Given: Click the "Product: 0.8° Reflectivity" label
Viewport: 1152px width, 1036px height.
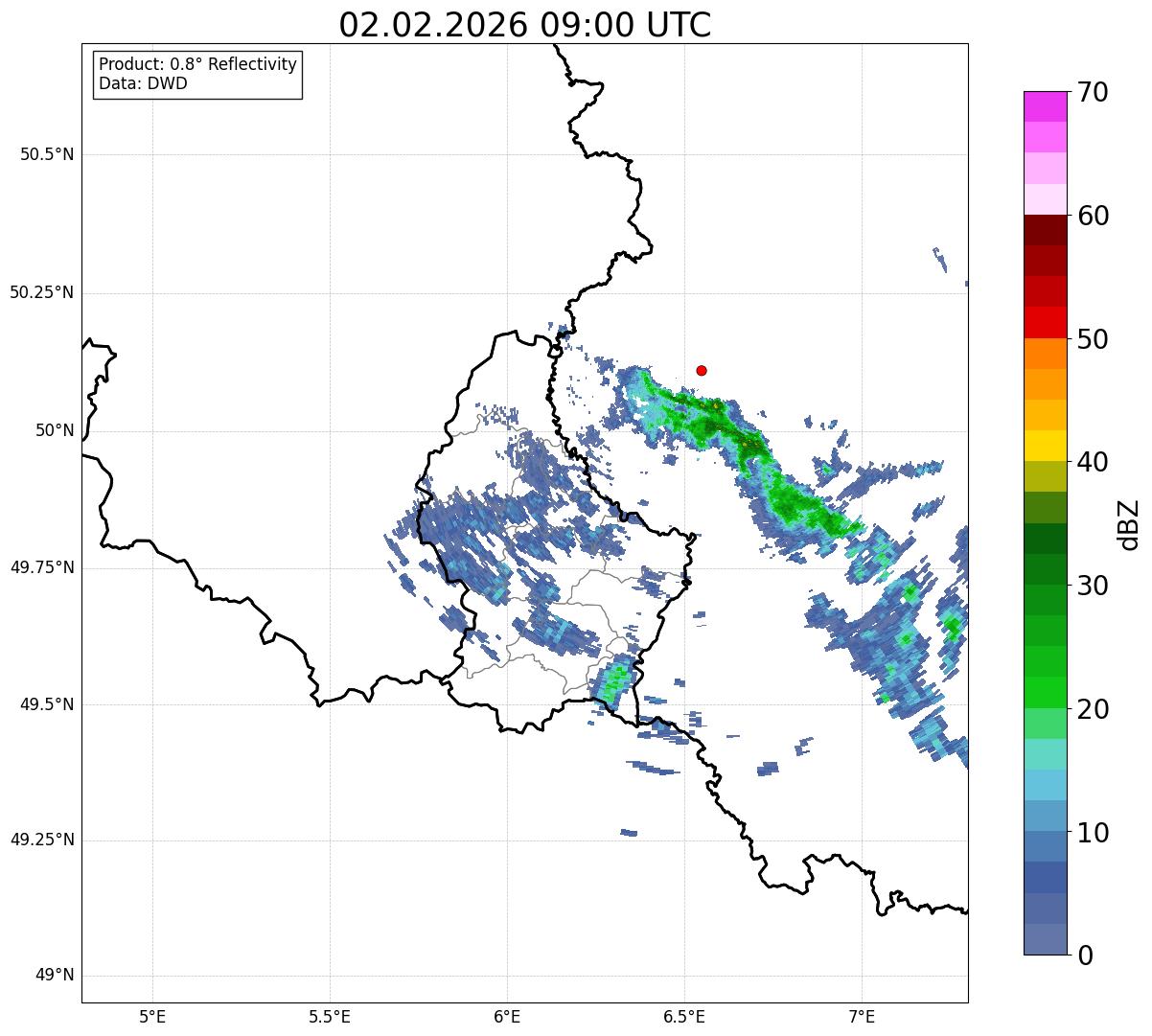Looking at the screenshot, I should coord(198,64).
